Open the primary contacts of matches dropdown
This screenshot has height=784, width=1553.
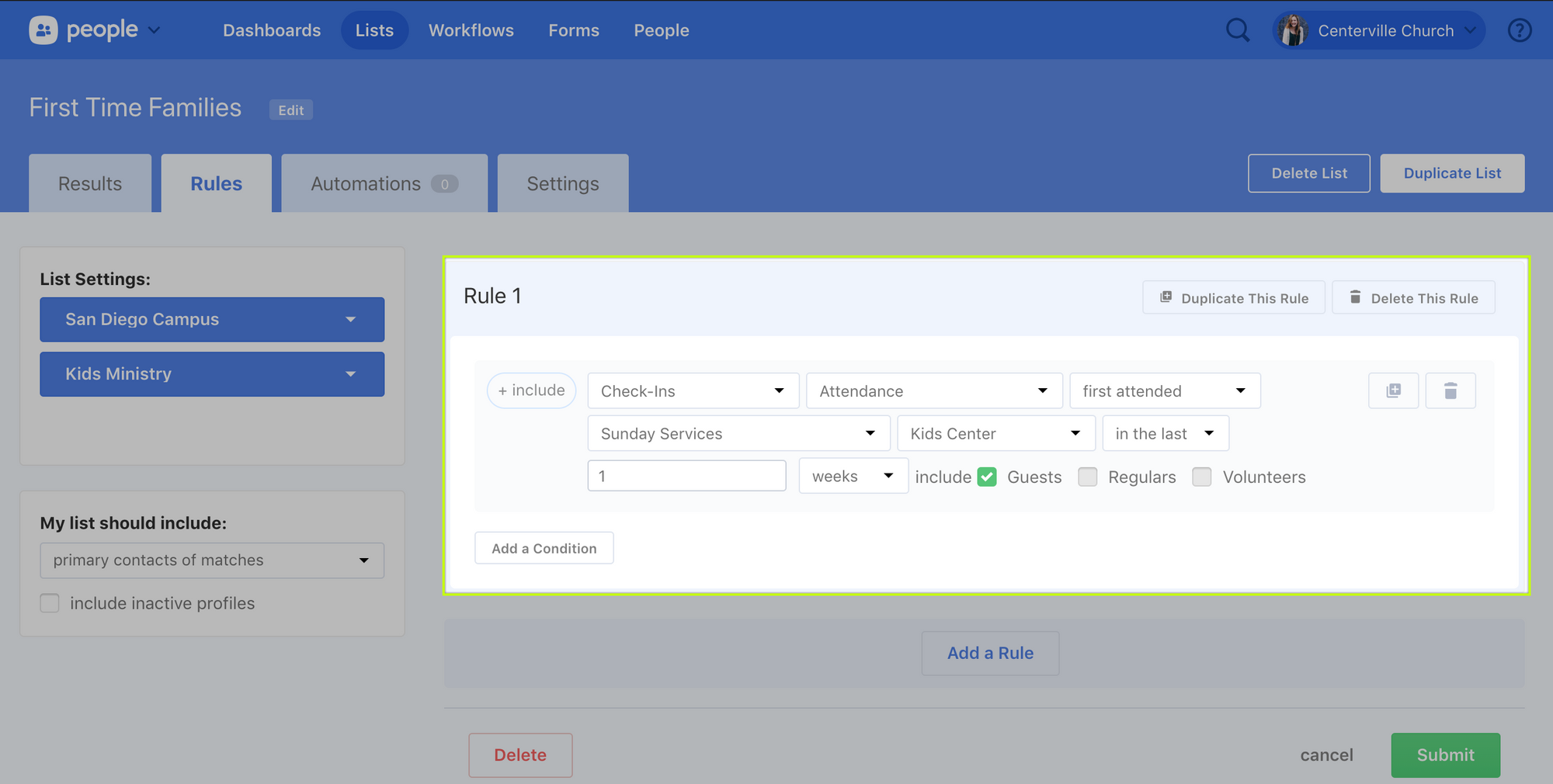(212, 560)
